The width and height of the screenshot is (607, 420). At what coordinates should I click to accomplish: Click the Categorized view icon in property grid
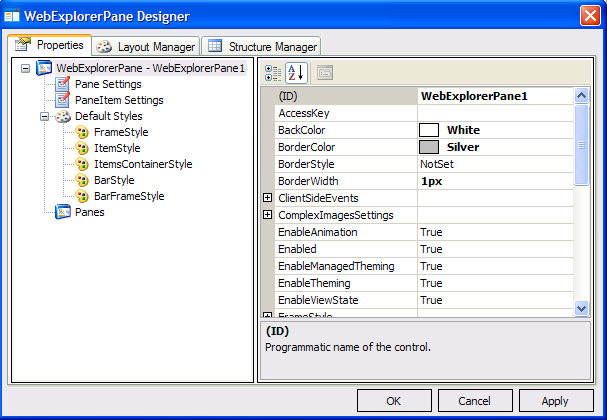coord(274,72)
